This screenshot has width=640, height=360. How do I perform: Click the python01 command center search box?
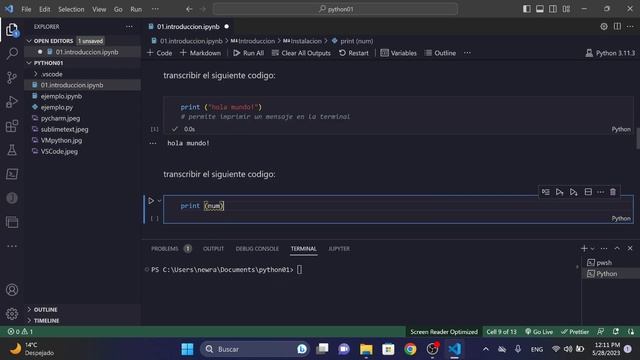coord(335,9)
